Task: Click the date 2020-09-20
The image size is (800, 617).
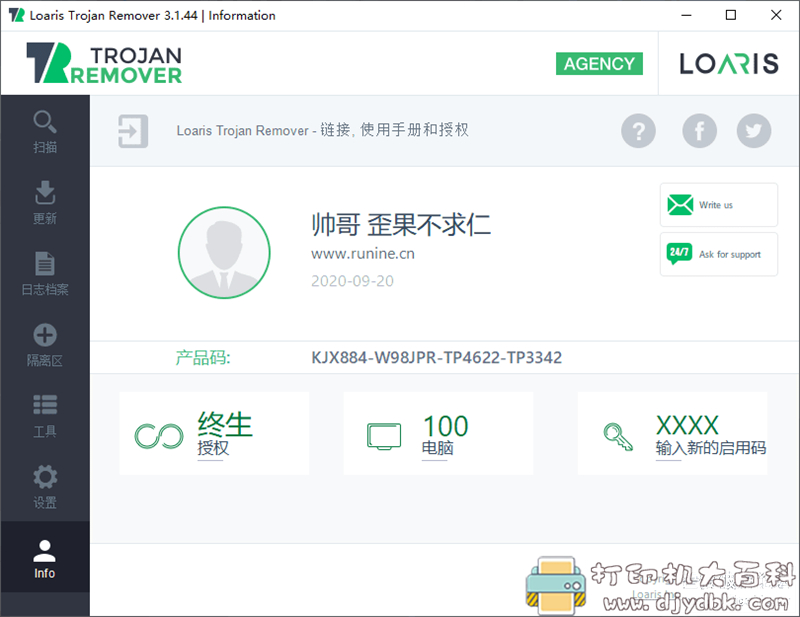Action: pyautogui.click(x=353, y=281)
